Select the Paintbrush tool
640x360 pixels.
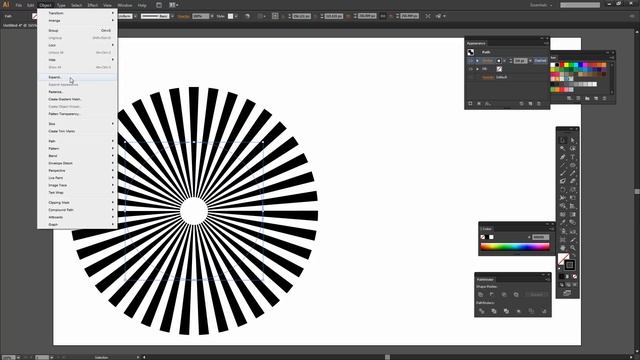(563, 173)
